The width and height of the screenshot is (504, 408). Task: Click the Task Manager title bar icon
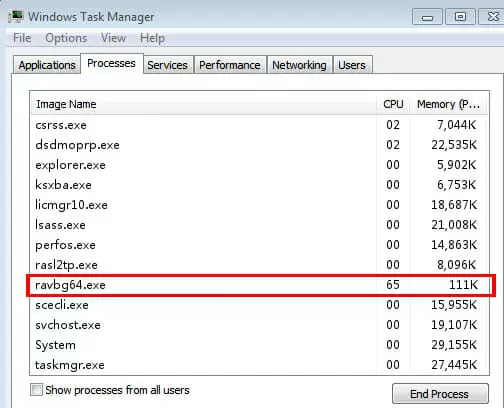coord(16,16)
